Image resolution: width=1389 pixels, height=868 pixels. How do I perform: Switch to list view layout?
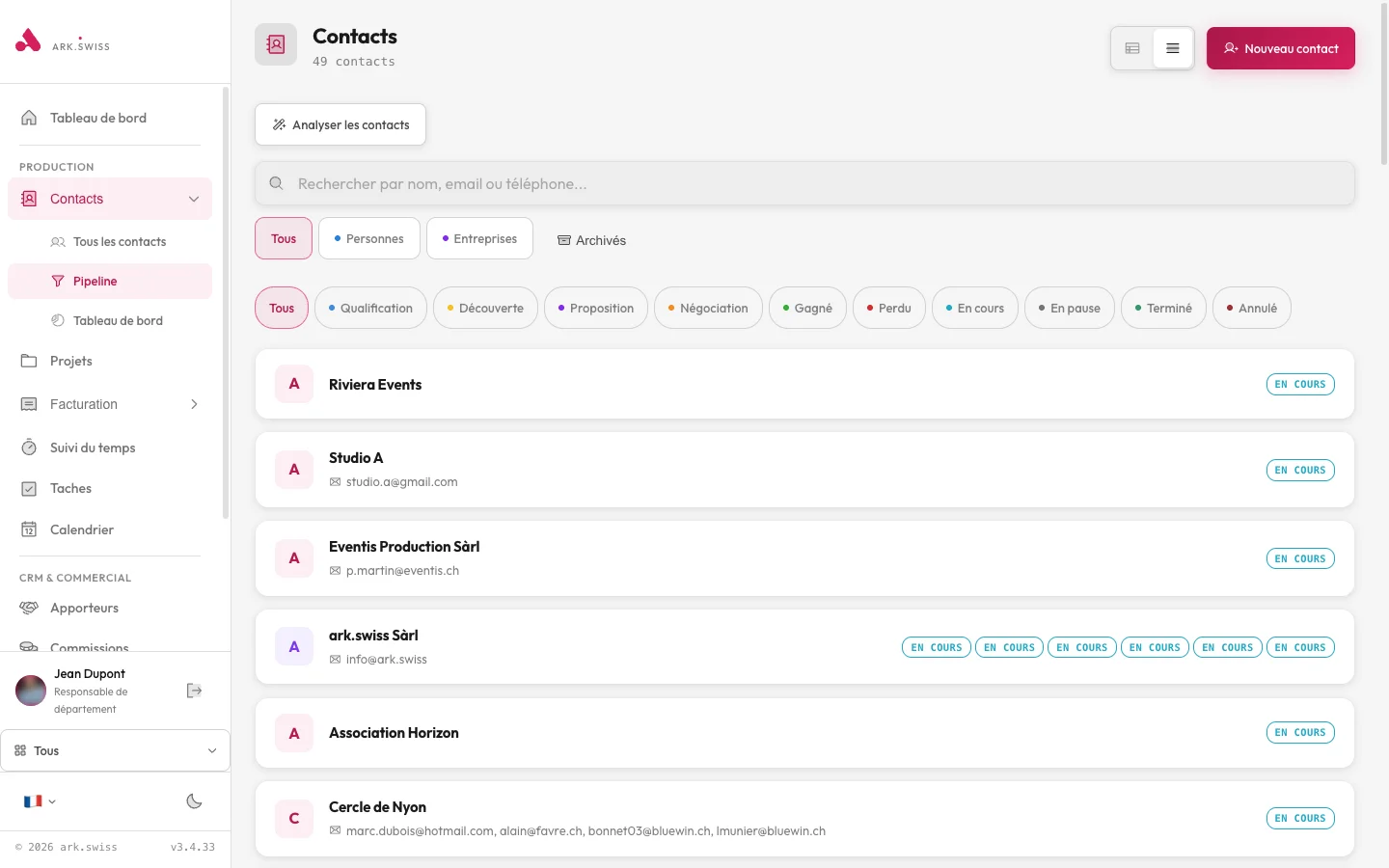click(x=1173, y=47)
